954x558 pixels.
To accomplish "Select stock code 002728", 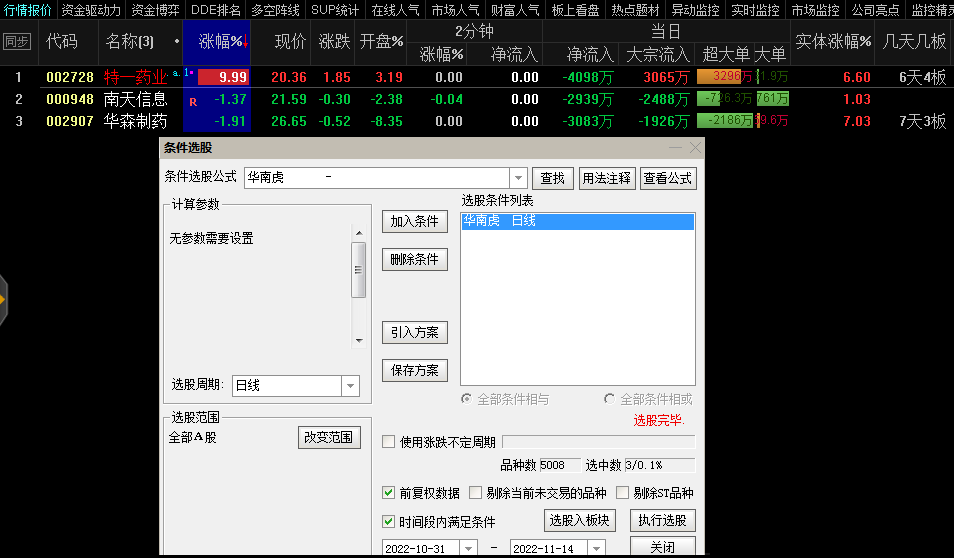I will click(70, 77).
